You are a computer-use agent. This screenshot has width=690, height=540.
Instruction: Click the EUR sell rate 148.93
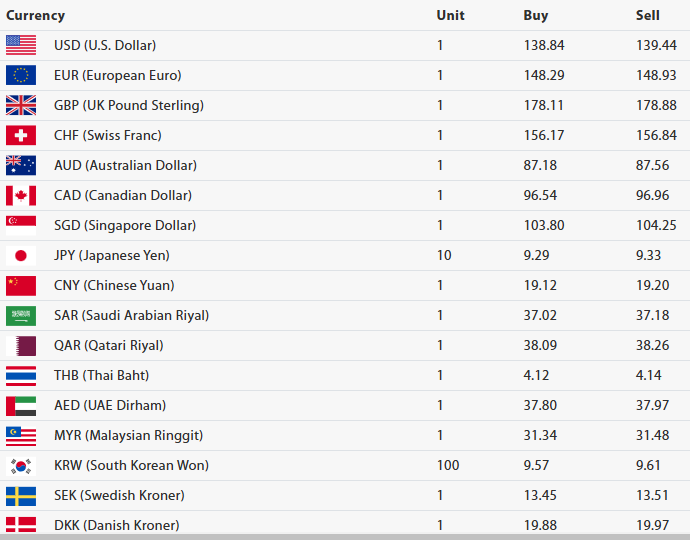click(x=656, y=75)
